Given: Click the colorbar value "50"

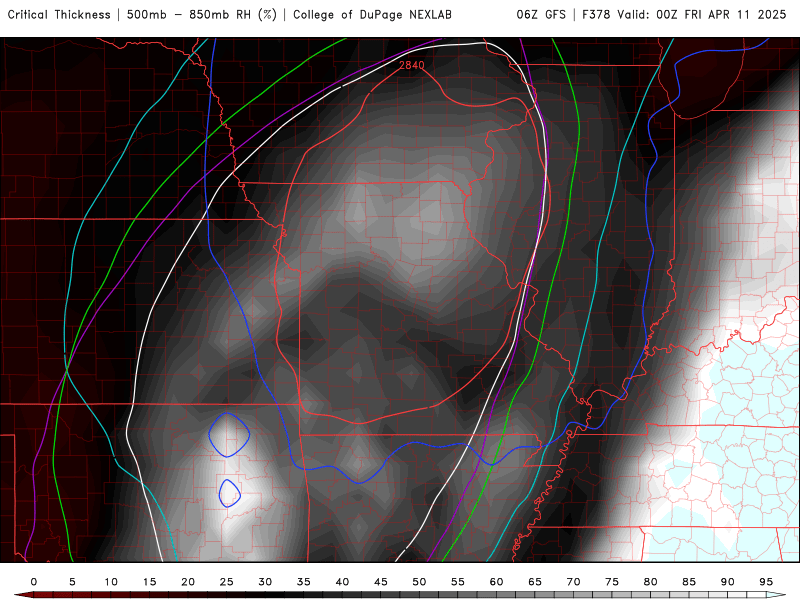Looking at the screenshot, I should 419,582.
